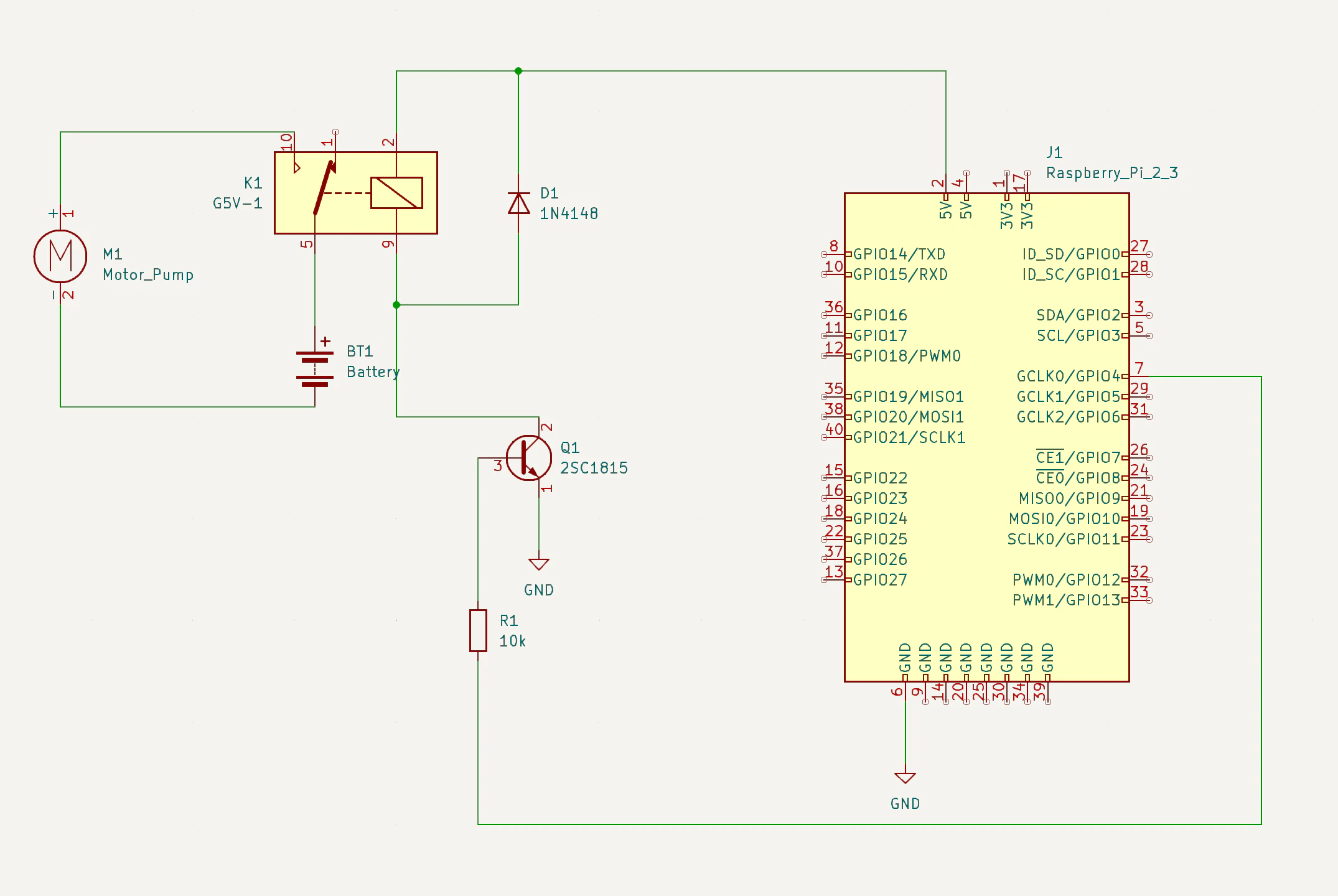The image size is (1338, 896).
Task: Click the junction dot below relay pin 9
Action: coord(396,305)
